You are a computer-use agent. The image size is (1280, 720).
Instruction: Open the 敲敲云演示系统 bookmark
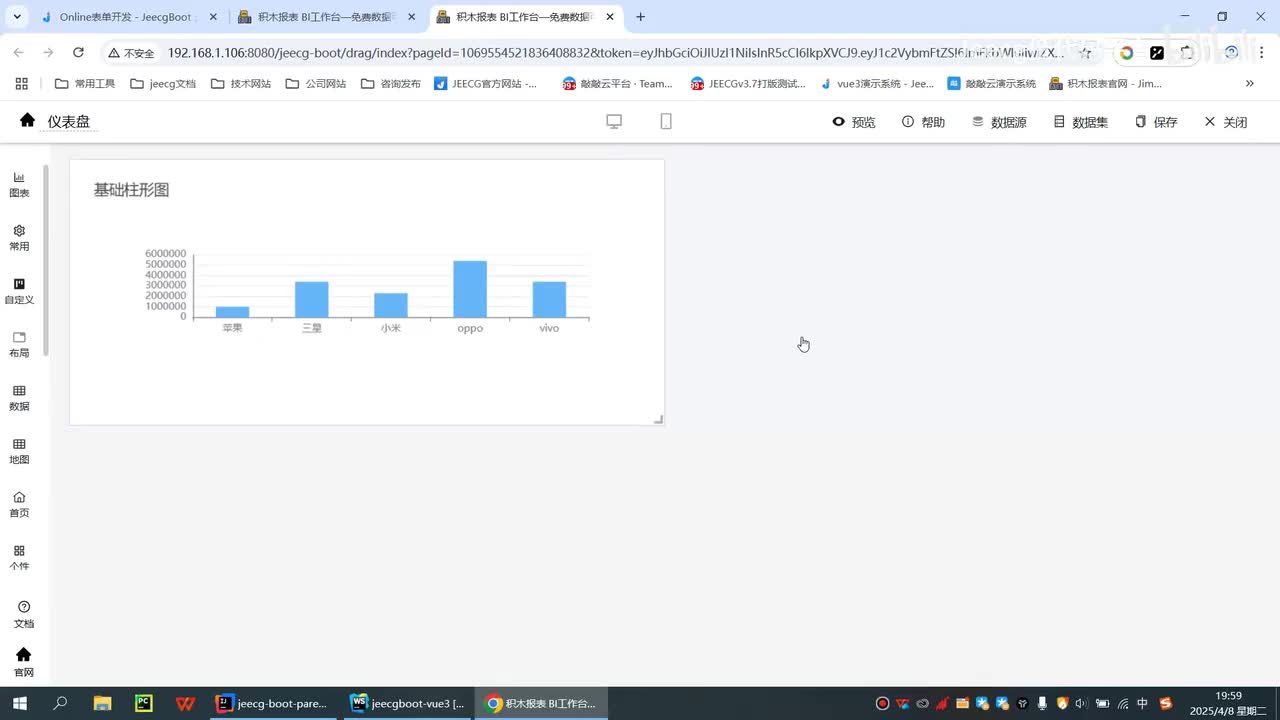[x=992, y=84]
